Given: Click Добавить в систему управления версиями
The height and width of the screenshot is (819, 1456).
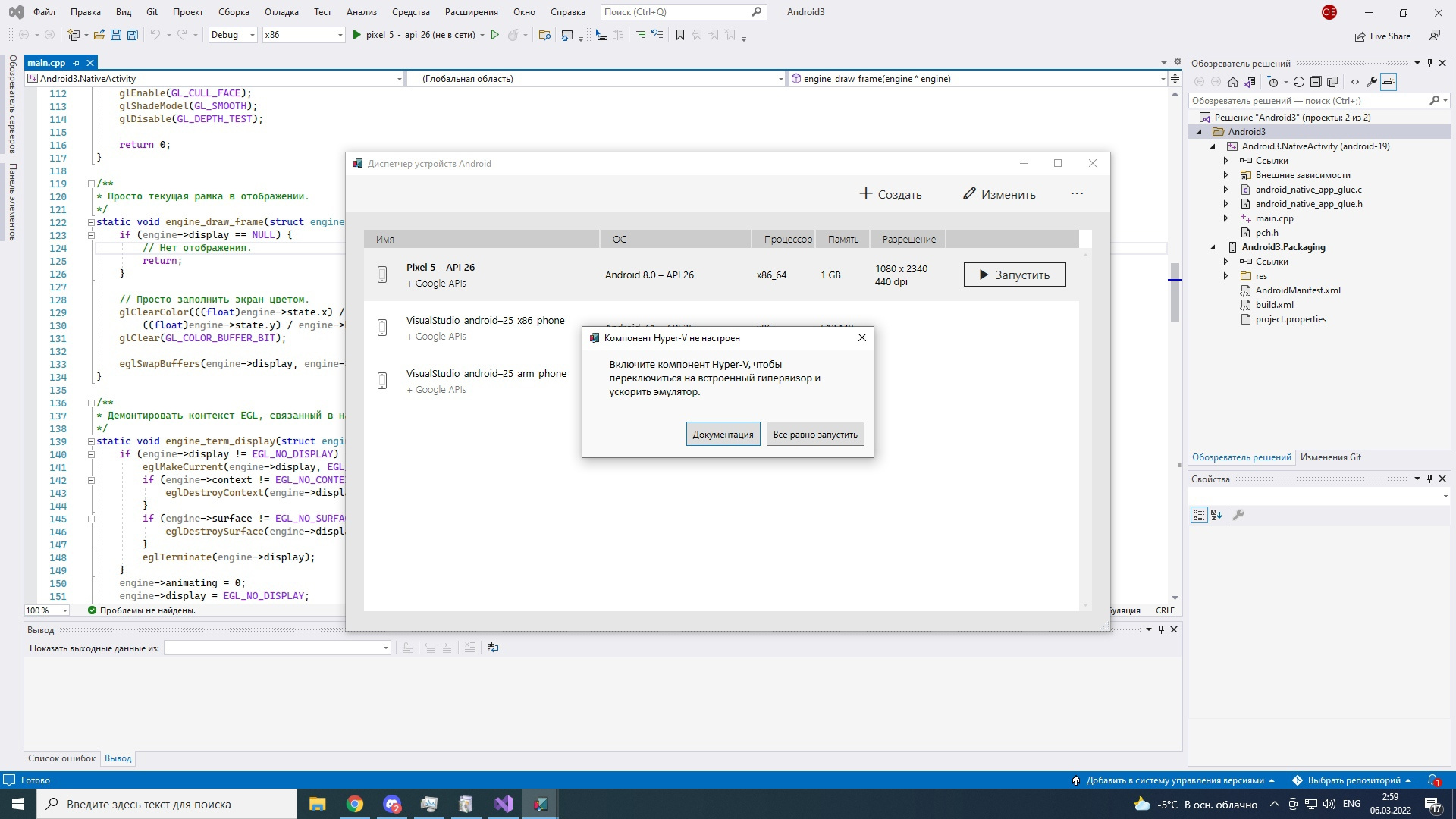Looking at the screenshot, I should (x=1174, y=780).
